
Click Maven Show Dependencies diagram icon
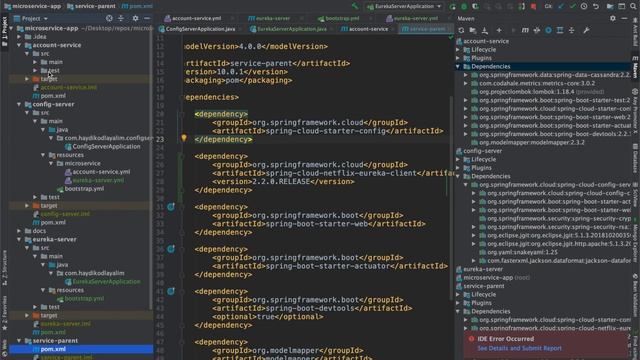click(x=560, y=30)
